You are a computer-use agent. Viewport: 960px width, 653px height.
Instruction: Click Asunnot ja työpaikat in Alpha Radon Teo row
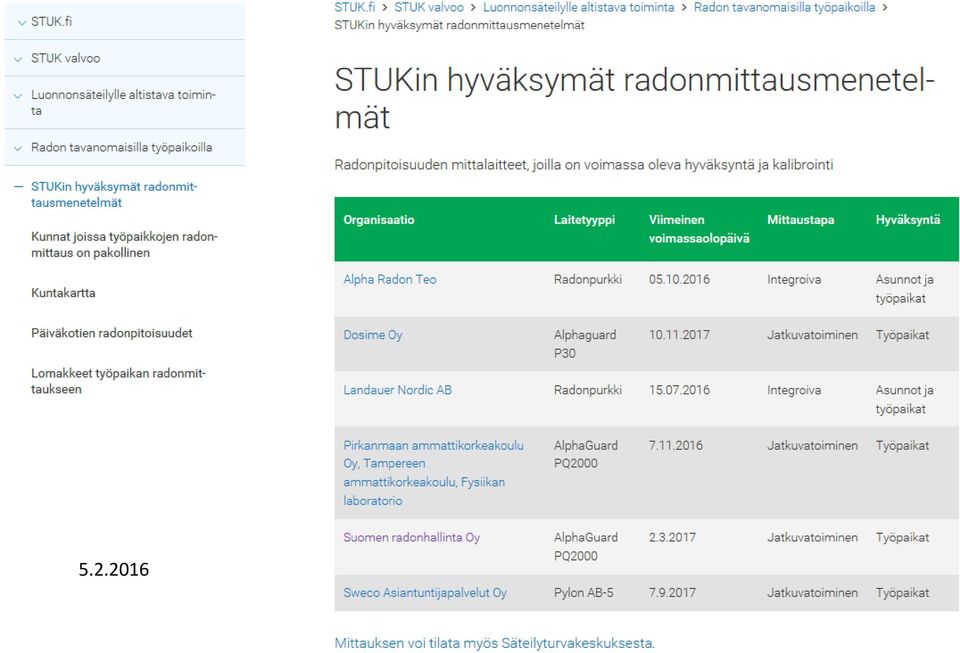(905, 289)
